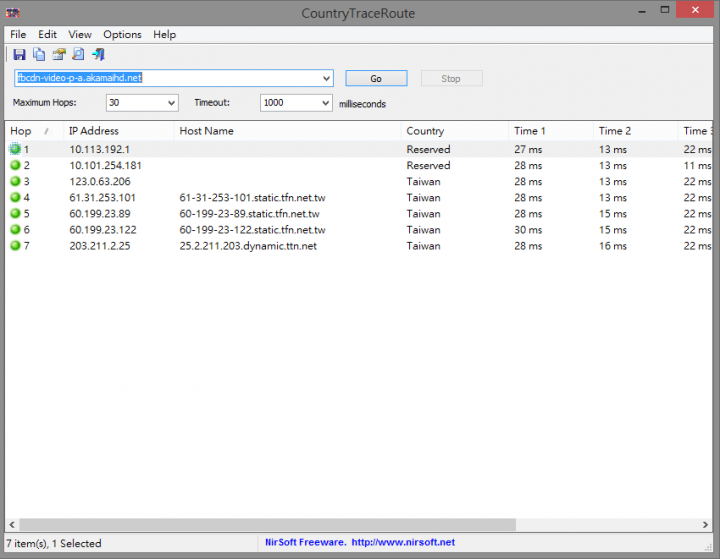This screenshot has width=720, height=559.
Task: Click the Find magnifier toolbar icon
Action: point(79,54)
